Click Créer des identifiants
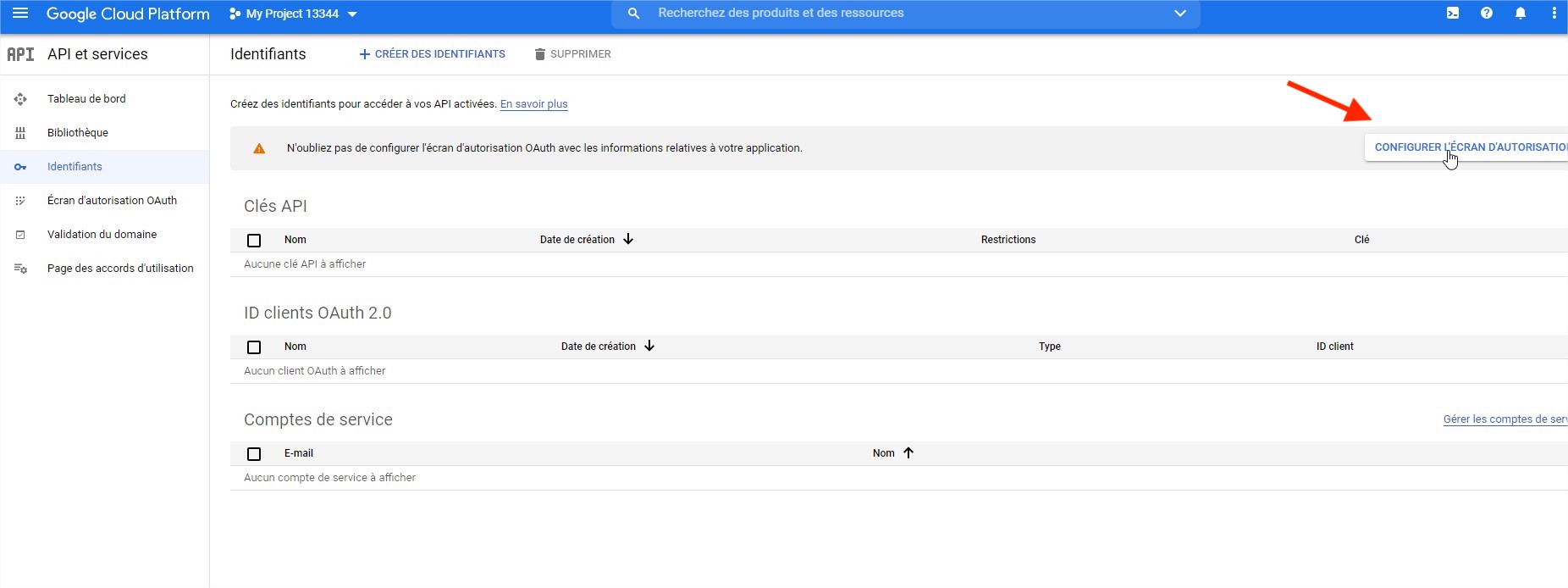 [x=432, y=54]
